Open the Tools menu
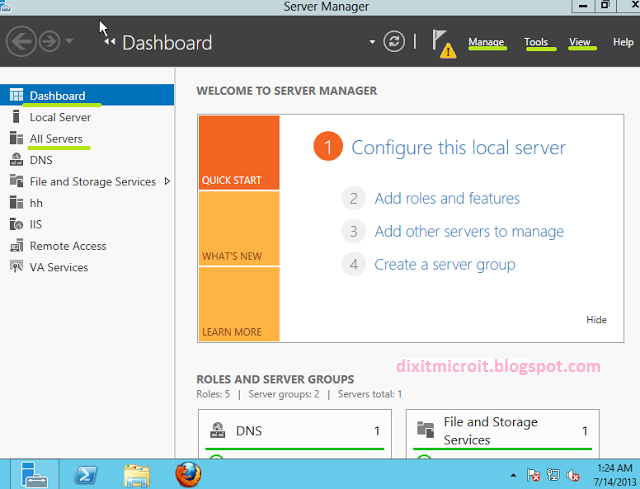Viewport: 640px width, 489px height. pyautogui.click(x=536, y=42)
